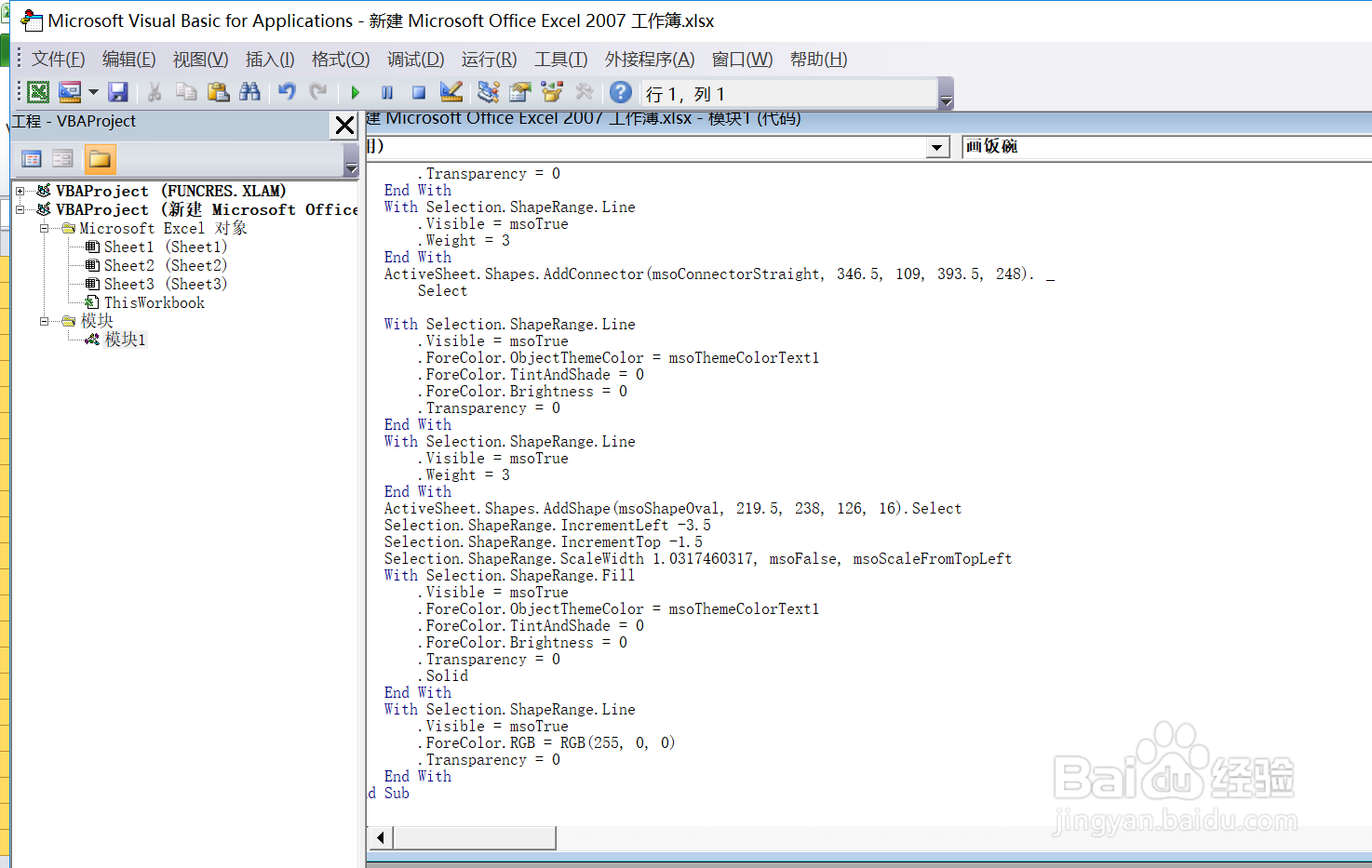Select VBAProject (FUNCRES.XLAM) project

point(170,191)
